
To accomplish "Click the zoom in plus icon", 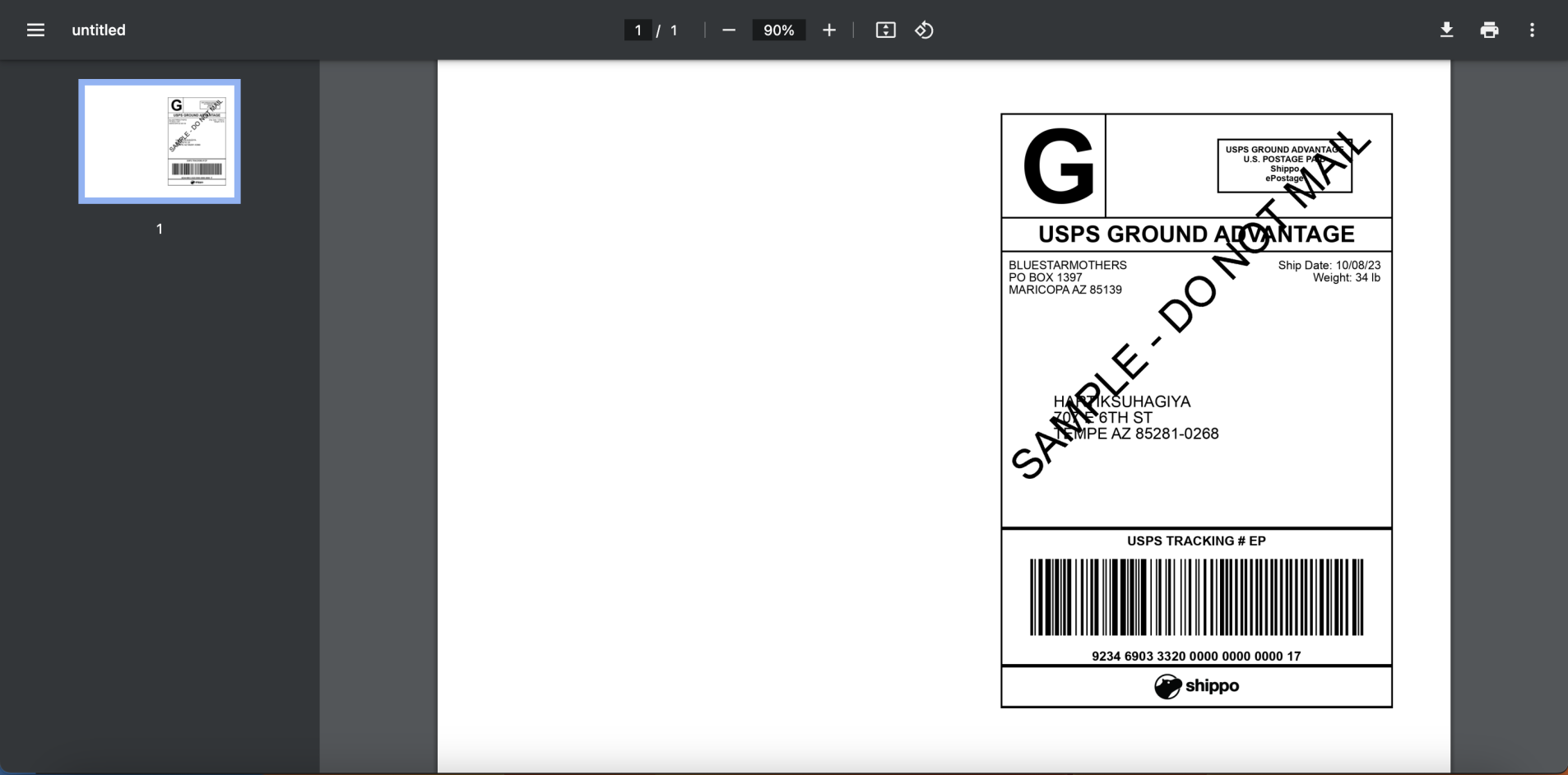I will 829,30.
